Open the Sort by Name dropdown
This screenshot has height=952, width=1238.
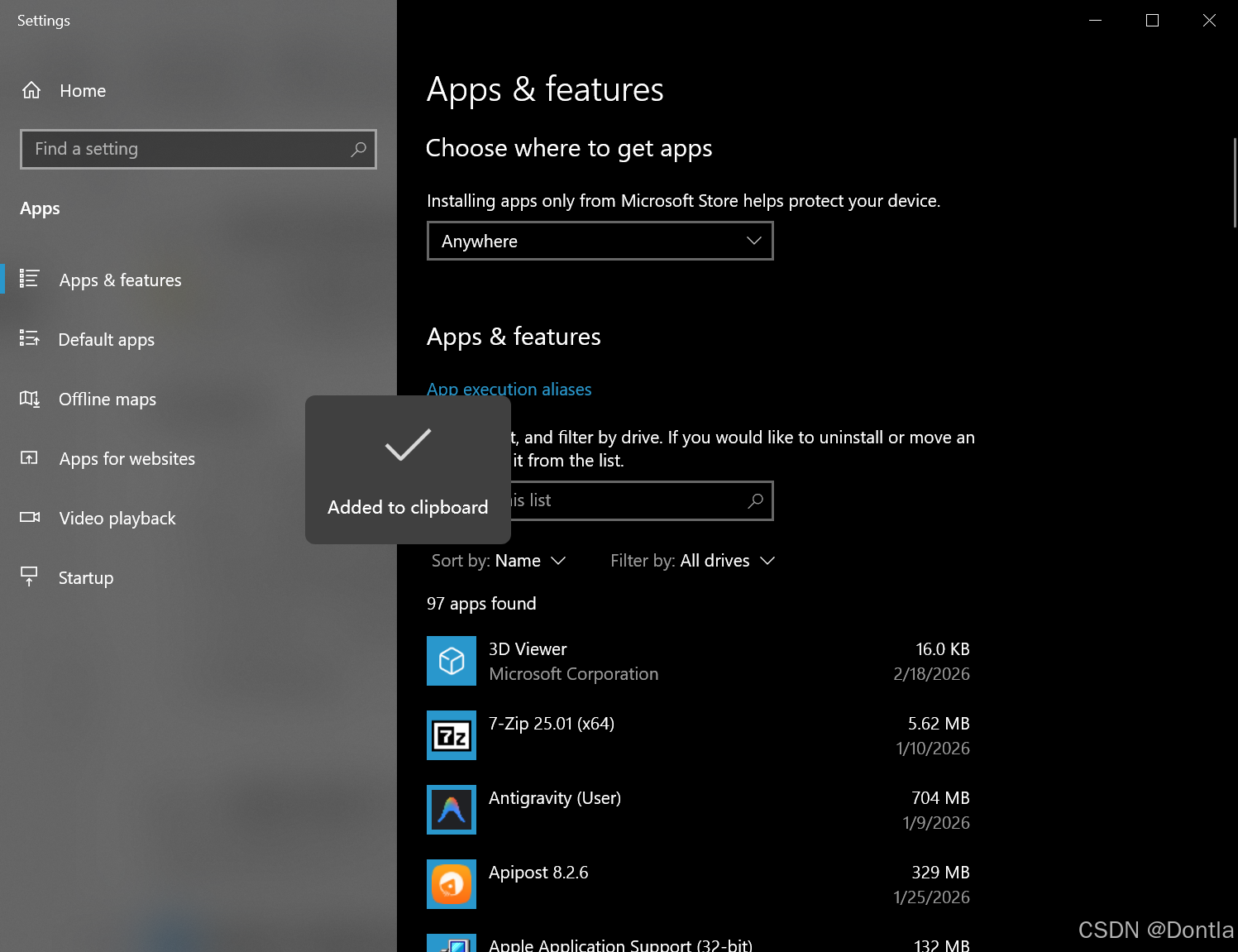click(x=499, y=561)
